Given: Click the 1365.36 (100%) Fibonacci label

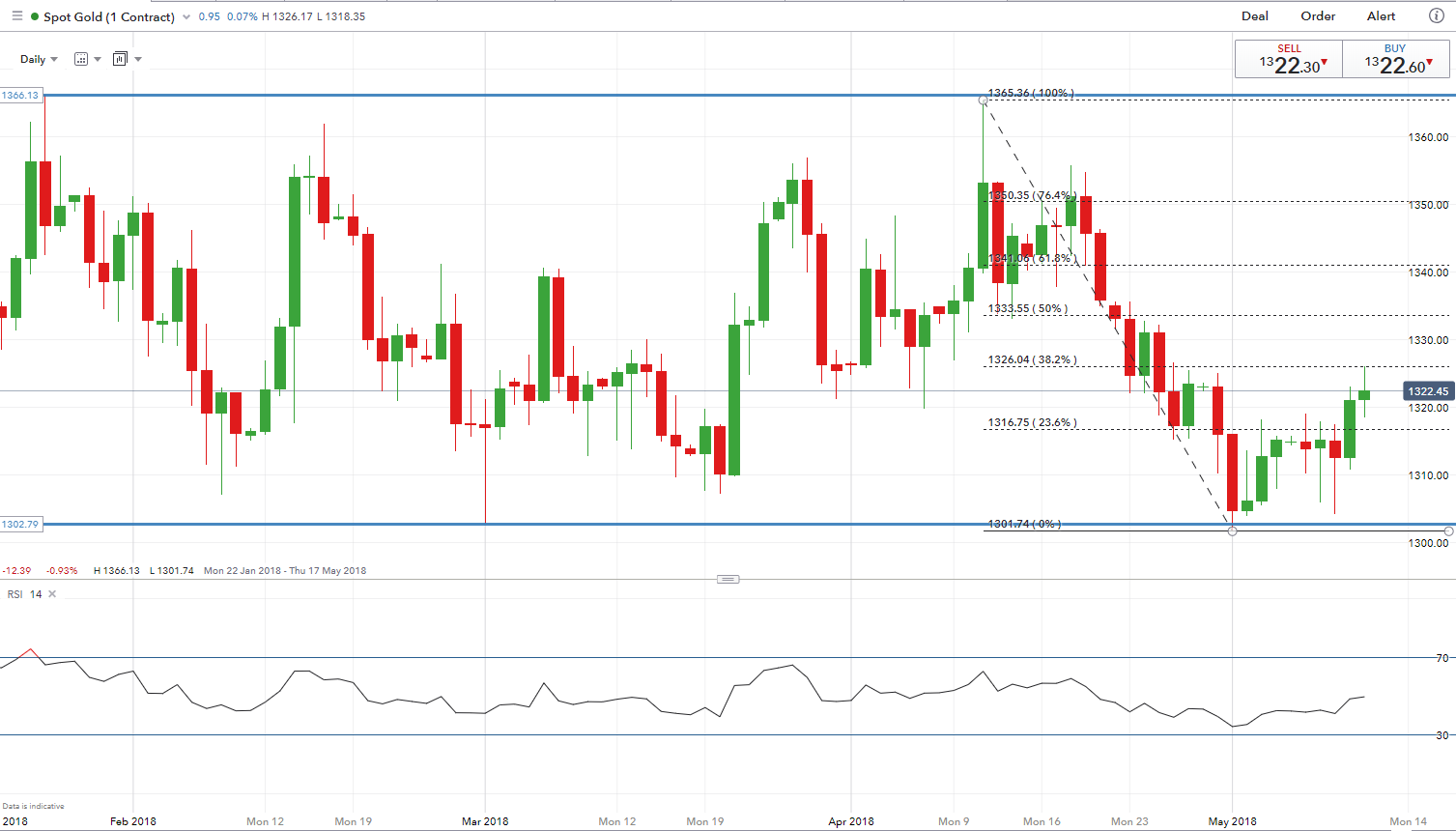Looking at the screenshot, I should pos(1031,93).
